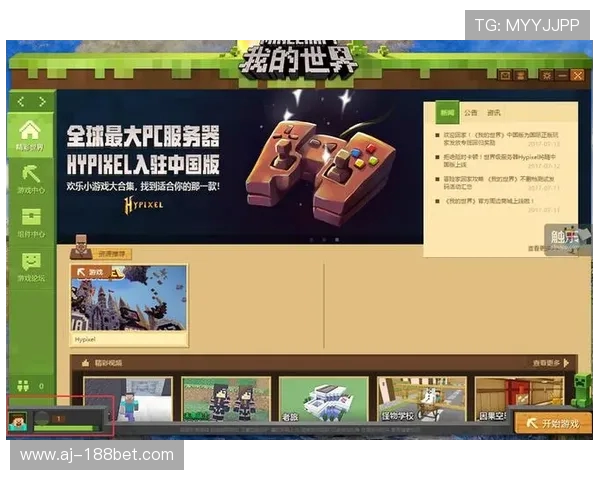The width and height of the screenshot is (600, 480).
Task: Open the fourth news item about 官方周边商城
Action: pyautogui.click(x=497, y=205)
